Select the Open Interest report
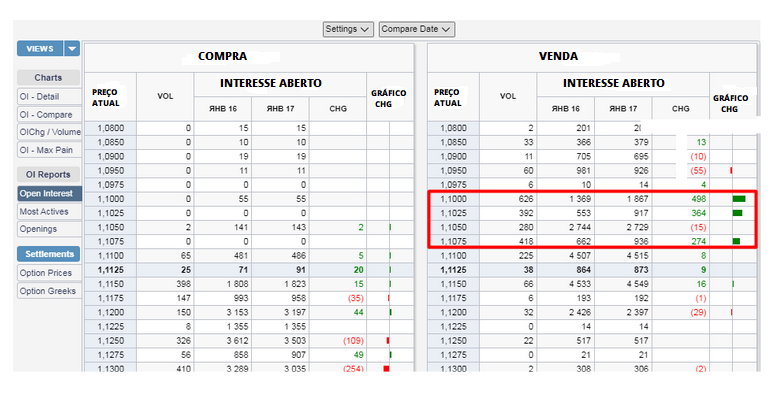The width and height of the screenshot is (776, 393). point(49,194)
